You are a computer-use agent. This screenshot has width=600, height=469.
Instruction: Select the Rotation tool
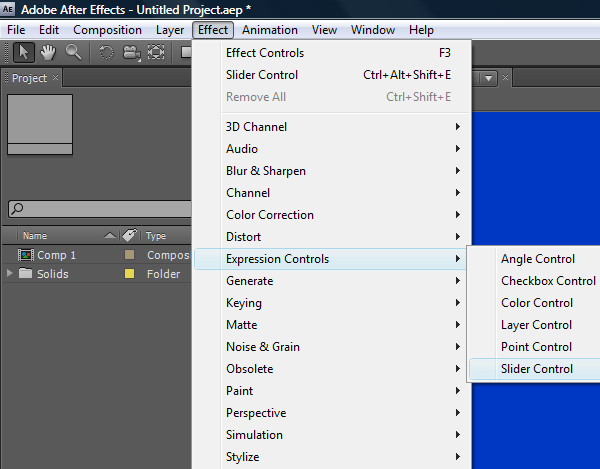106,52
